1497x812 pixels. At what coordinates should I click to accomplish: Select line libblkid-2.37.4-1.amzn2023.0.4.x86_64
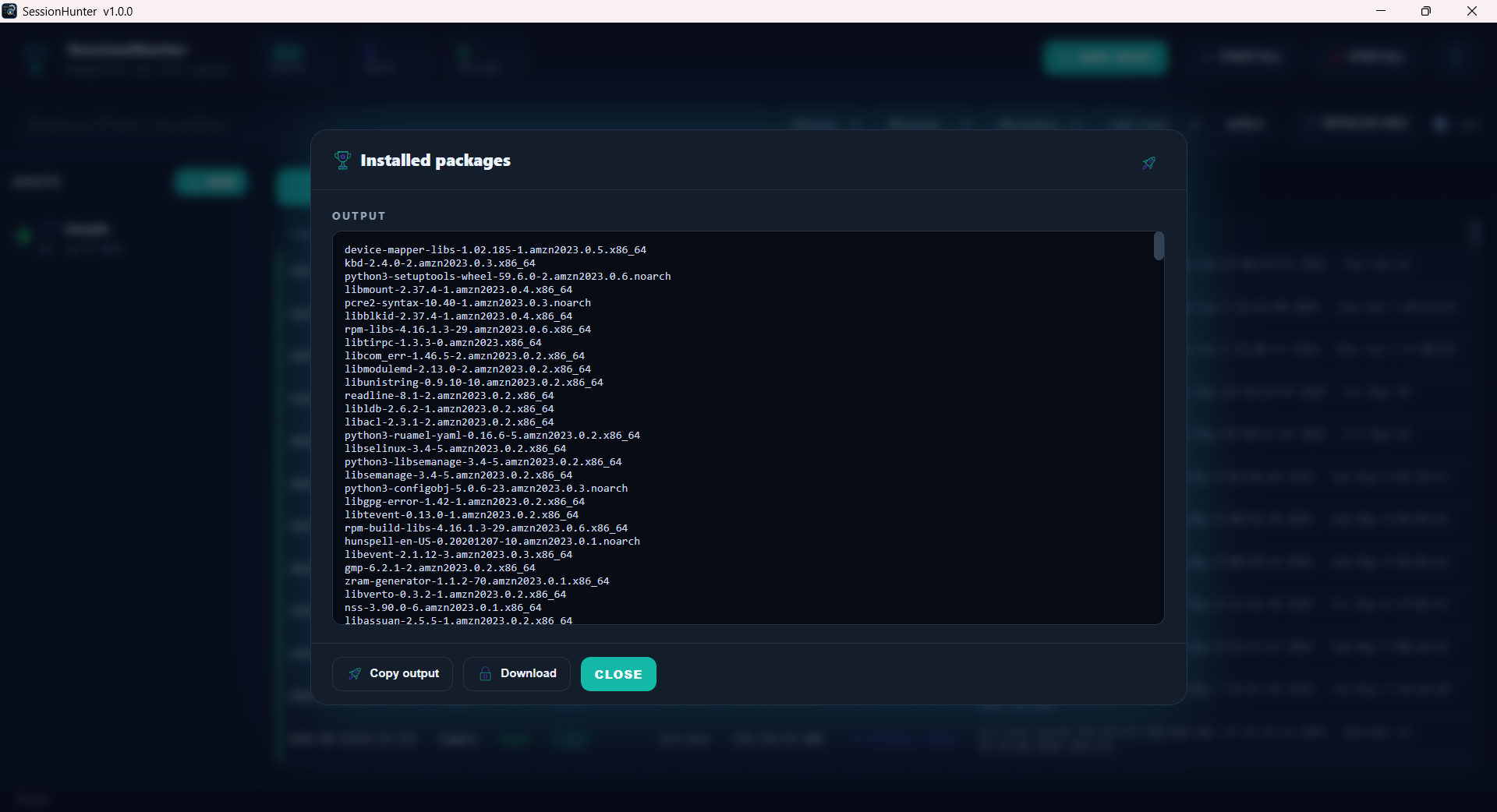tap(458, 316)
